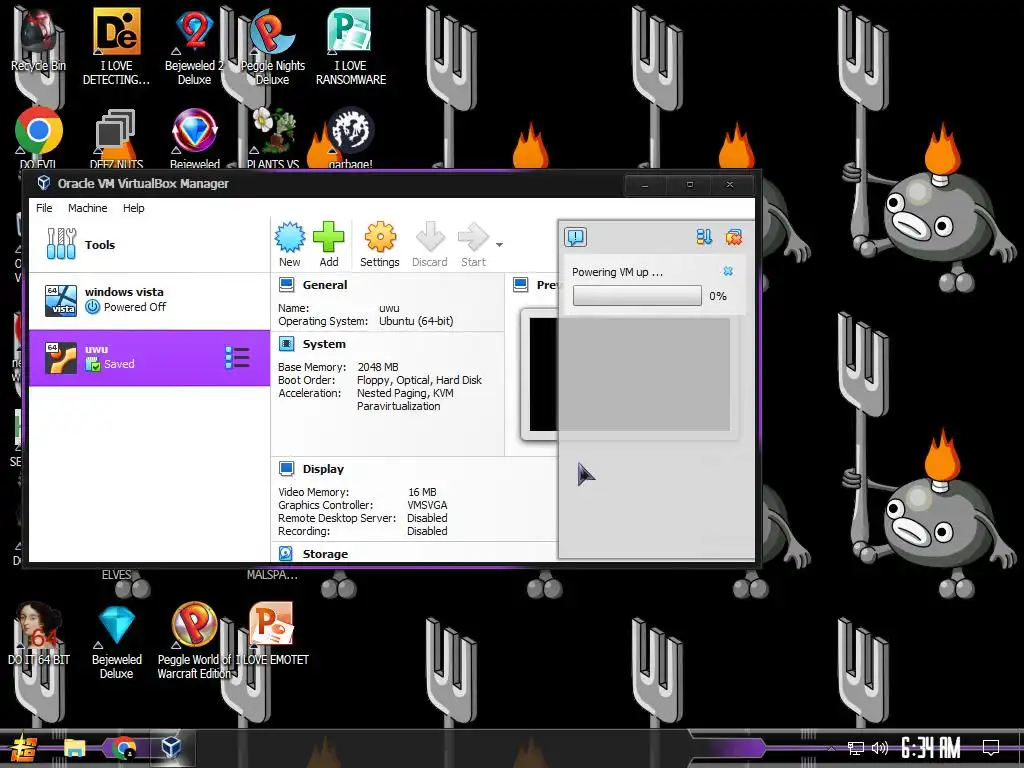
Task: Launch Peggle World of Warcraft Edition shortcut
Action: [194, 640]
